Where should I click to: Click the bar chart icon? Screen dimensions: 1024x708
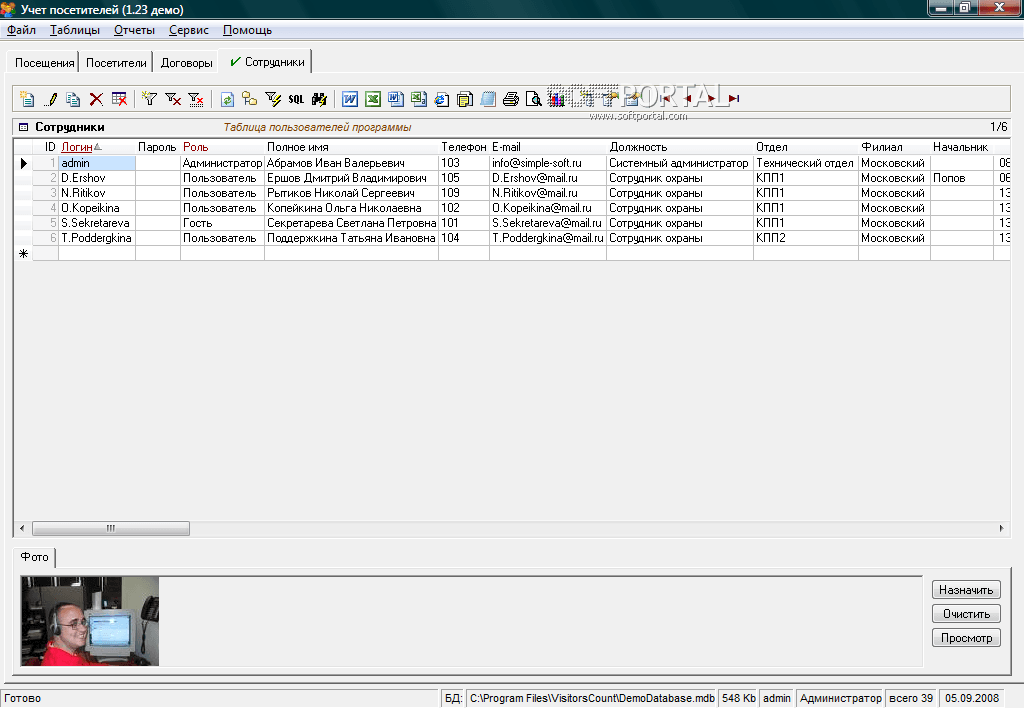pos(556,99)
